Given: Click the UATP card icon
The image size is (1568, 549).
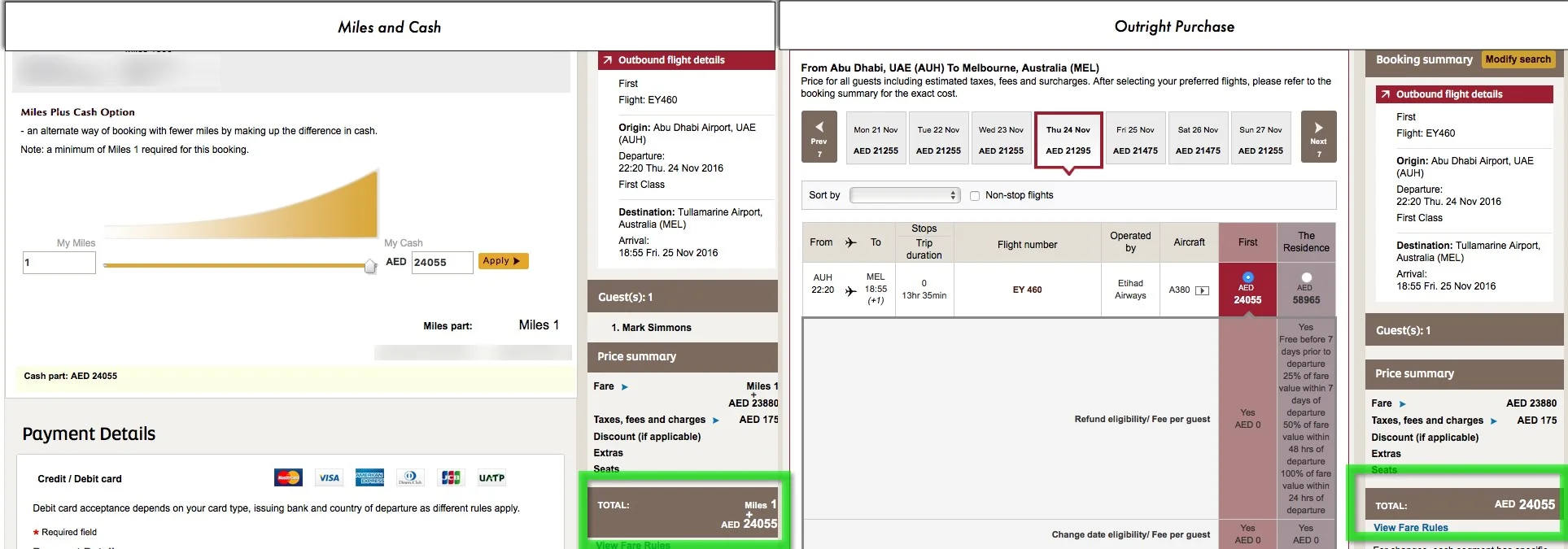Looking at the screenshot, I should [491, 477].
